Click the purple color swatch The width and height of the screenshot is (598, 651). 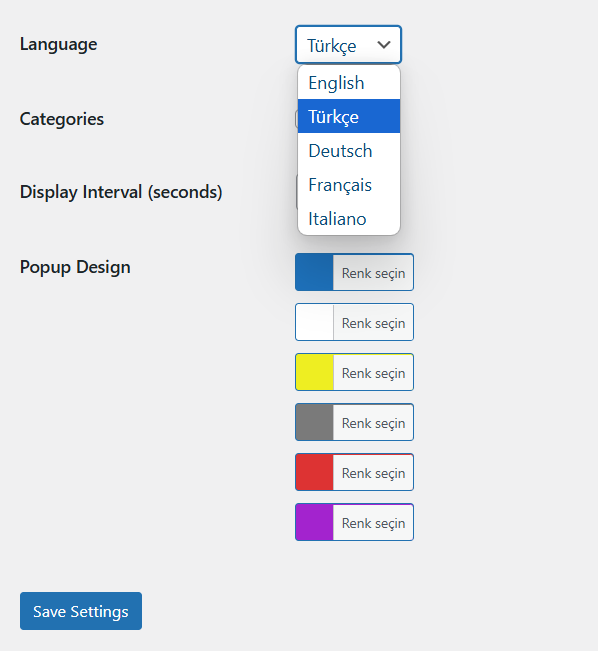pyautogui.click(x=314, y=522)
